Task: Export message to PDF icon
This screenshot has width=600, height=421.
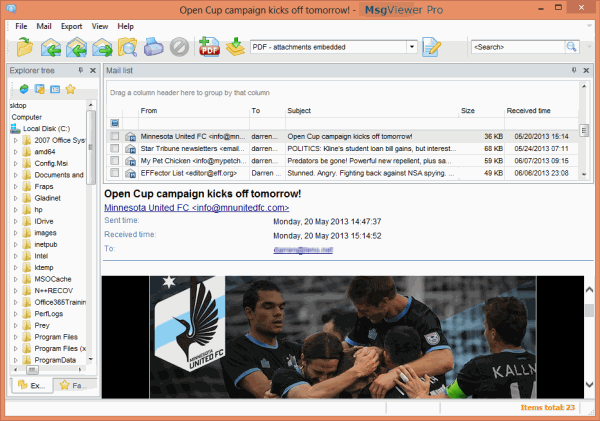Action: point(209,47)
